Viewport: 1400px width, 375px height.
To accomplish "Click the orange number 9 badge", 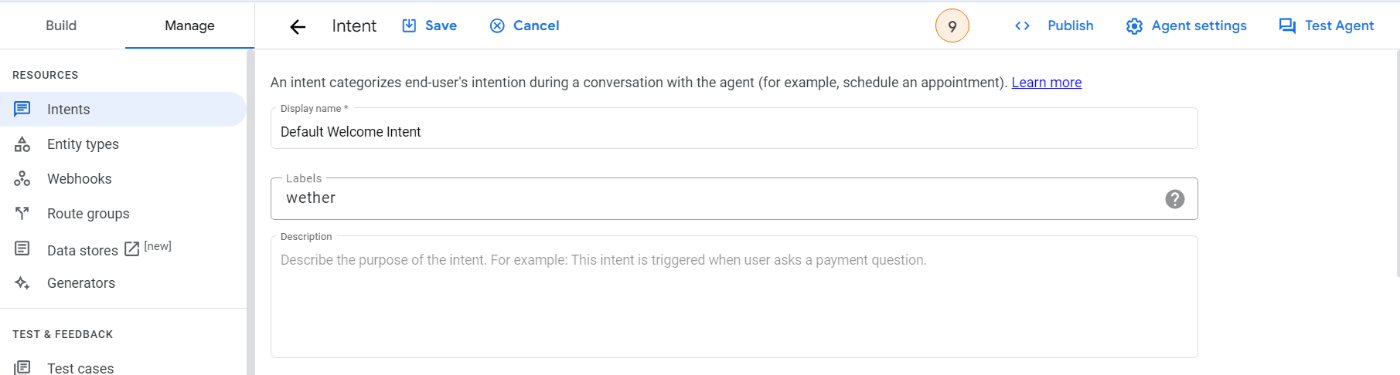I will click(x=952, y=27).
